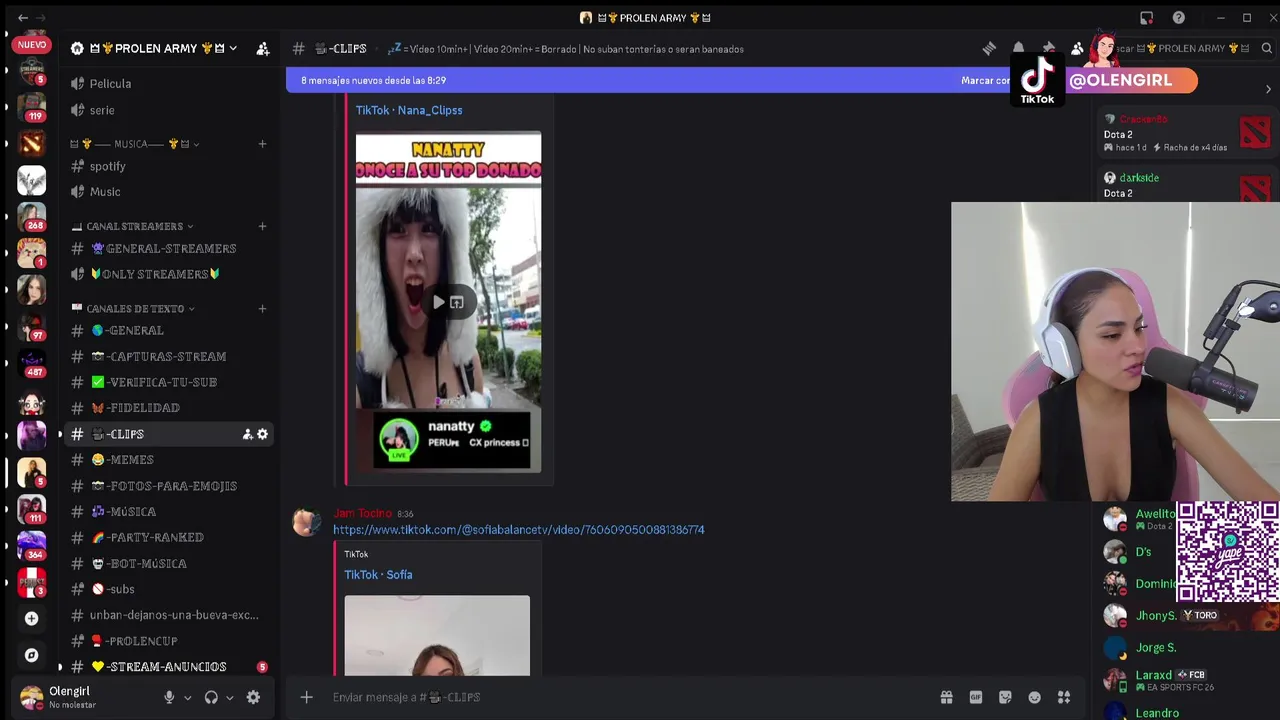
Task: Open the server with the 364 badge
Action: tap(32, 545)
